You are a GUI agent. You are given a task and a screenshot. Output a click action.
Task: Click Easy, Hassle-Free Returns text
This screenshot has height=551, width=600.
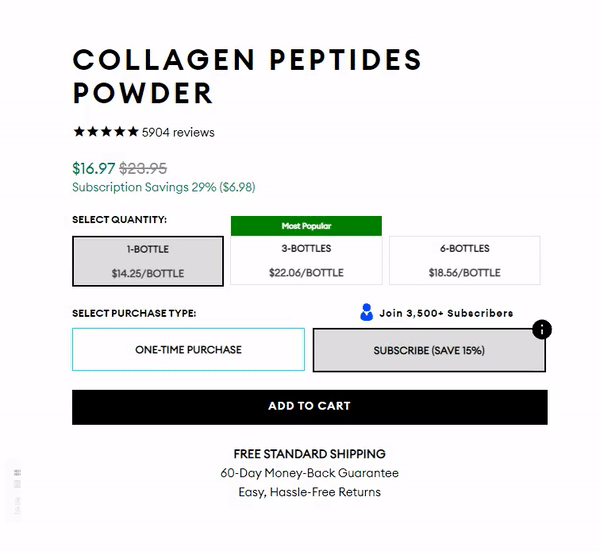coord(309,492)
